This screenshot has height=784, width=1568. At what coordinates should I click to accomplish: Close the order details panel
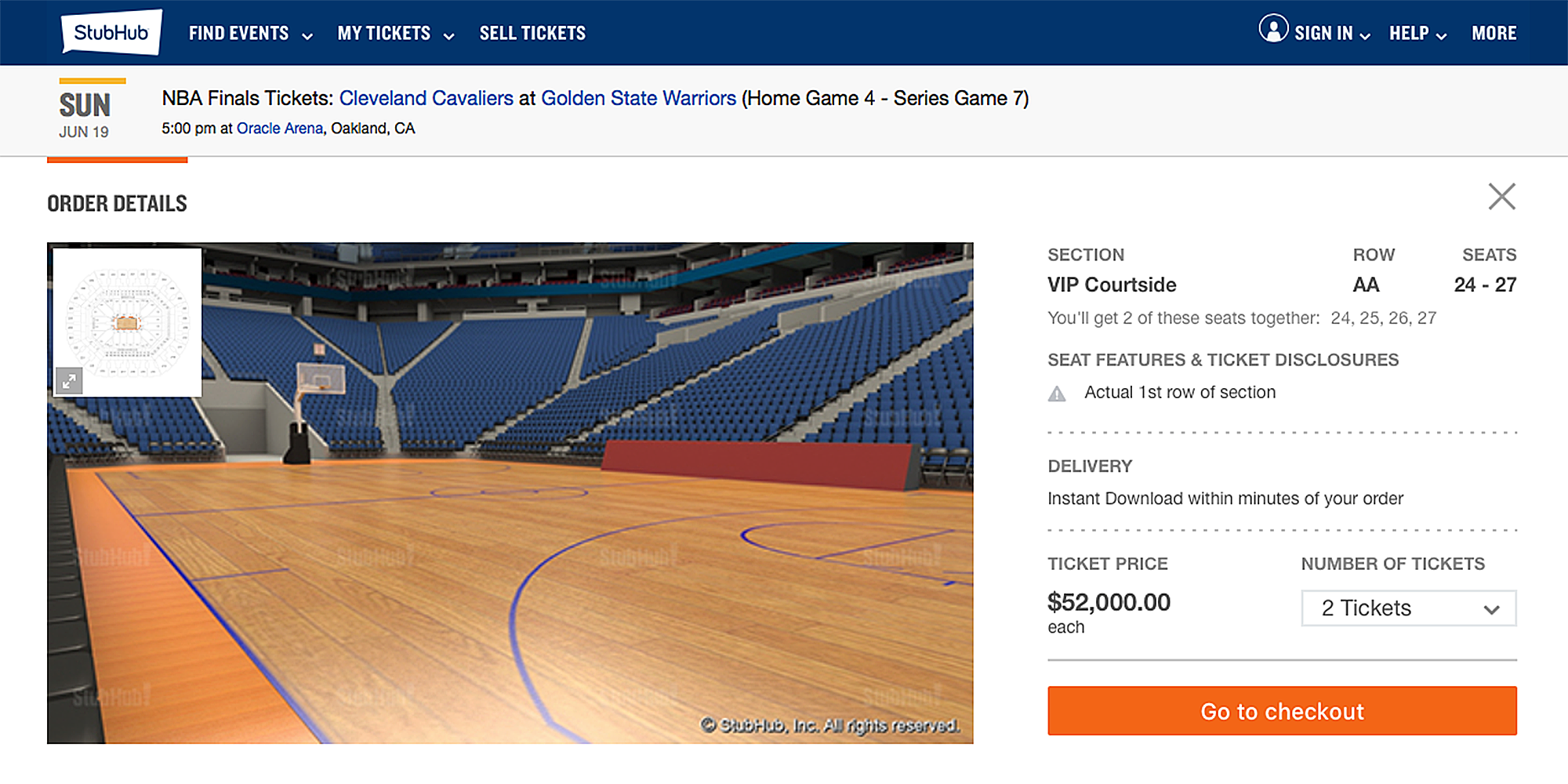[x=1501, y=196]
